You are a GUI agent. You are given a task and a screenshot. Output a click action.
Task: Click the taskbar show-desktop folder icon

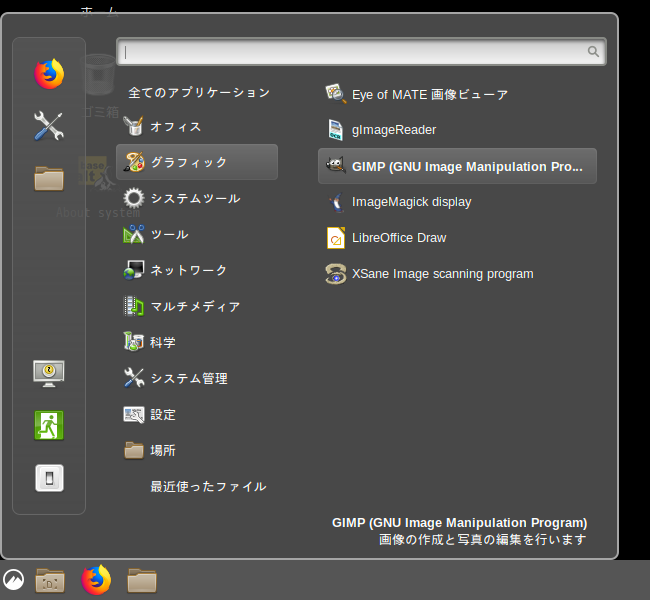click(50, 581)
